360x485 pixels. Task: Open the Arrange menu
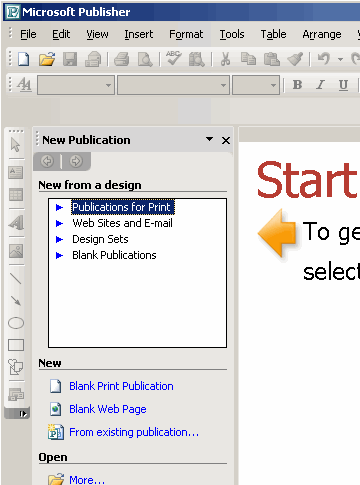pyautogui.click(x=322, y=34)
